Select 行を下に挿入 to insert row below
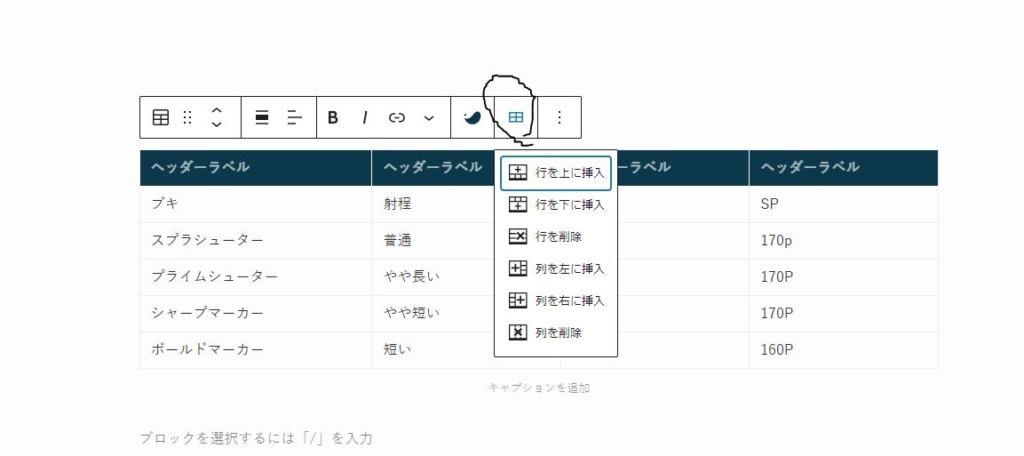 point(556,205)
